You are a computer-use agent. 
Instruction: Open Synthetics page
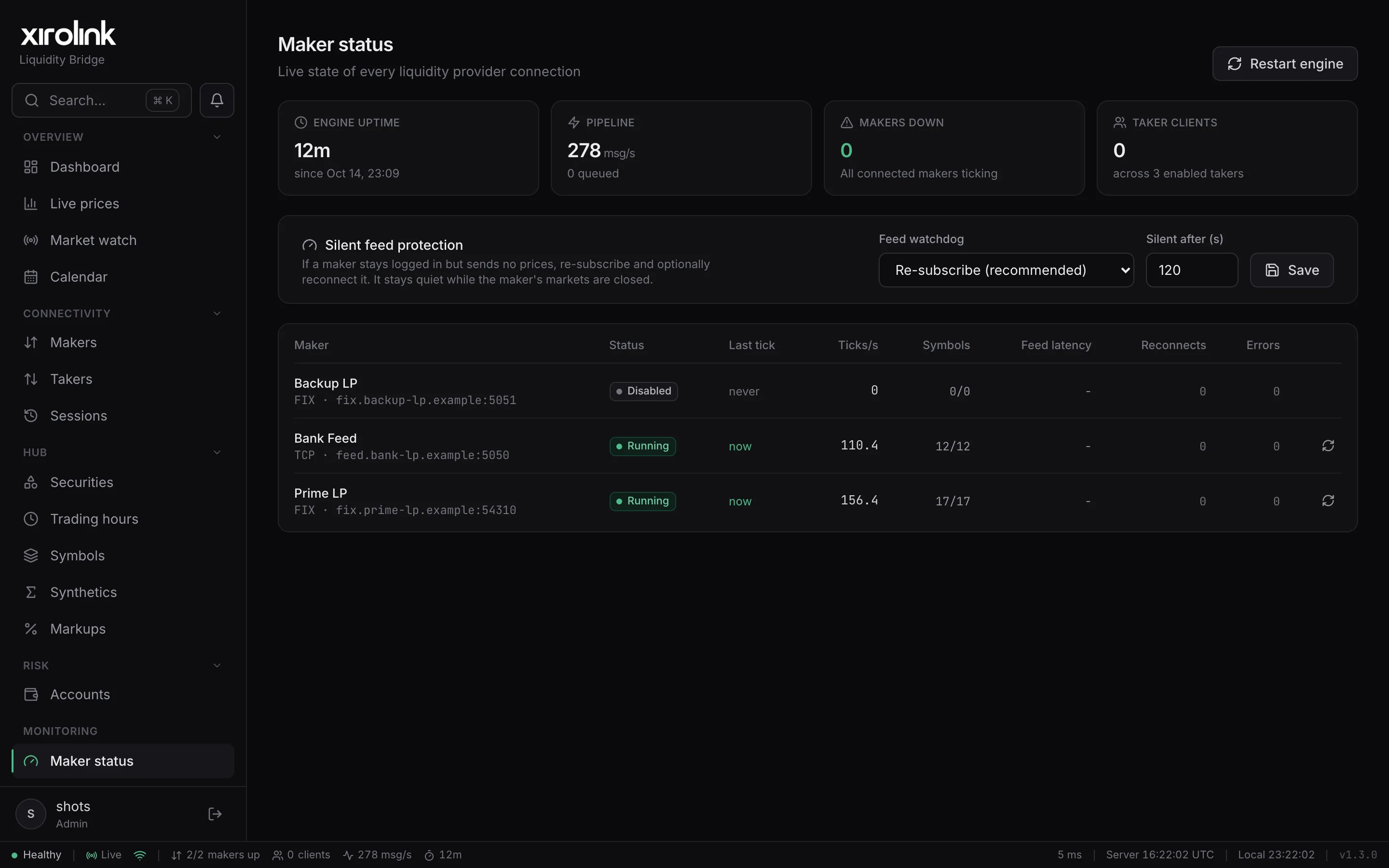(123, 593)
